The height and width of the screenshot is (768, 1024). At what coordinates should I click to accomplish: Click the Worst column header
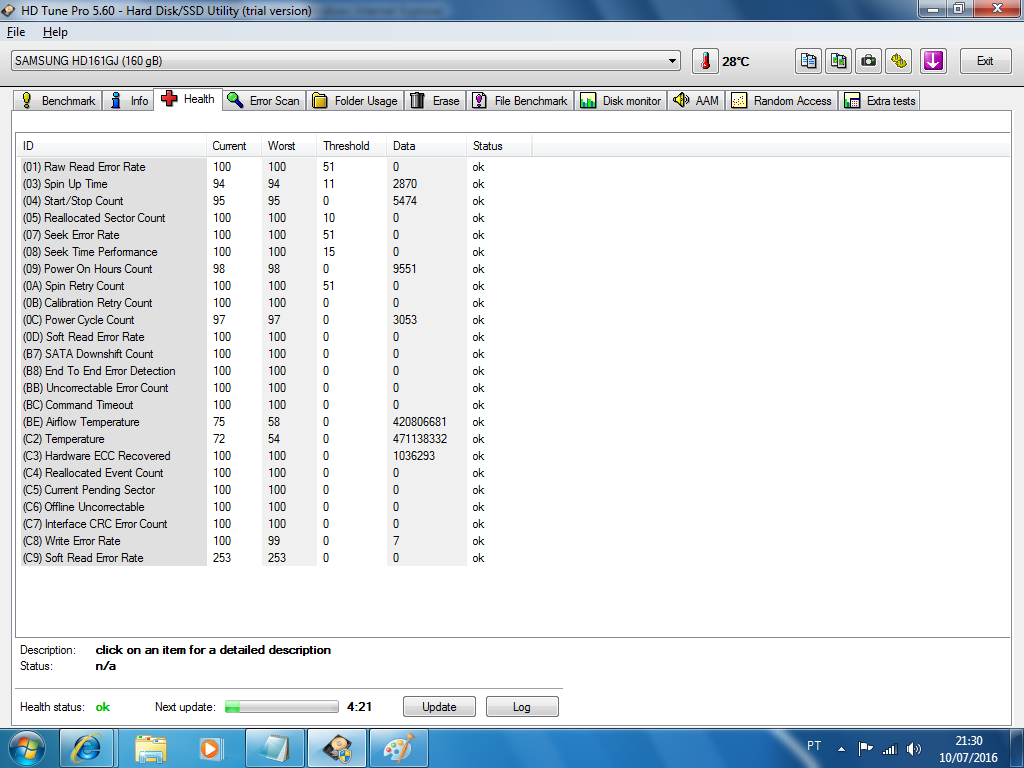[x=289, y=146]
